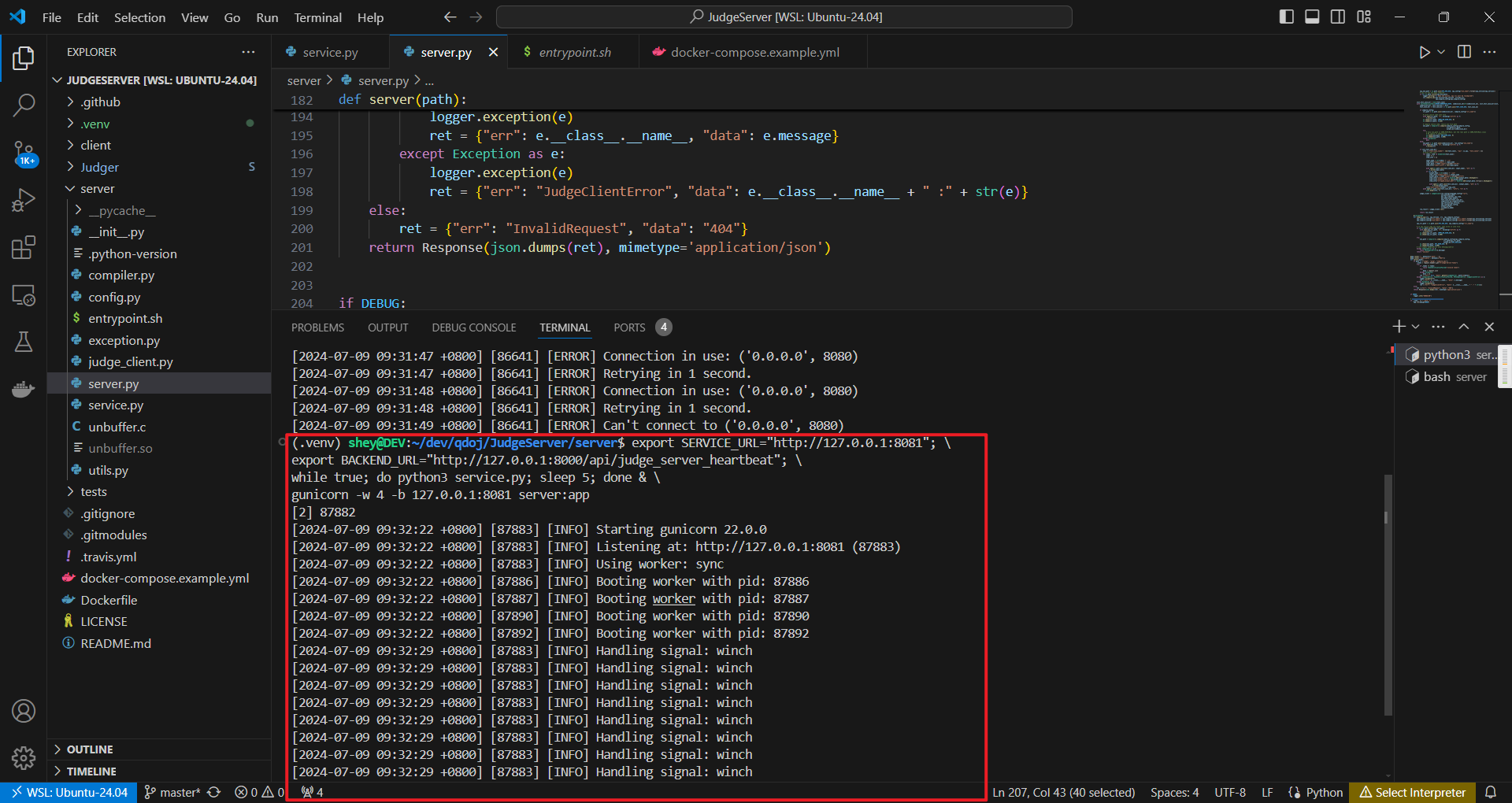Run the Python file with play icon
1512x803 pixels.
click(1424, 52)
